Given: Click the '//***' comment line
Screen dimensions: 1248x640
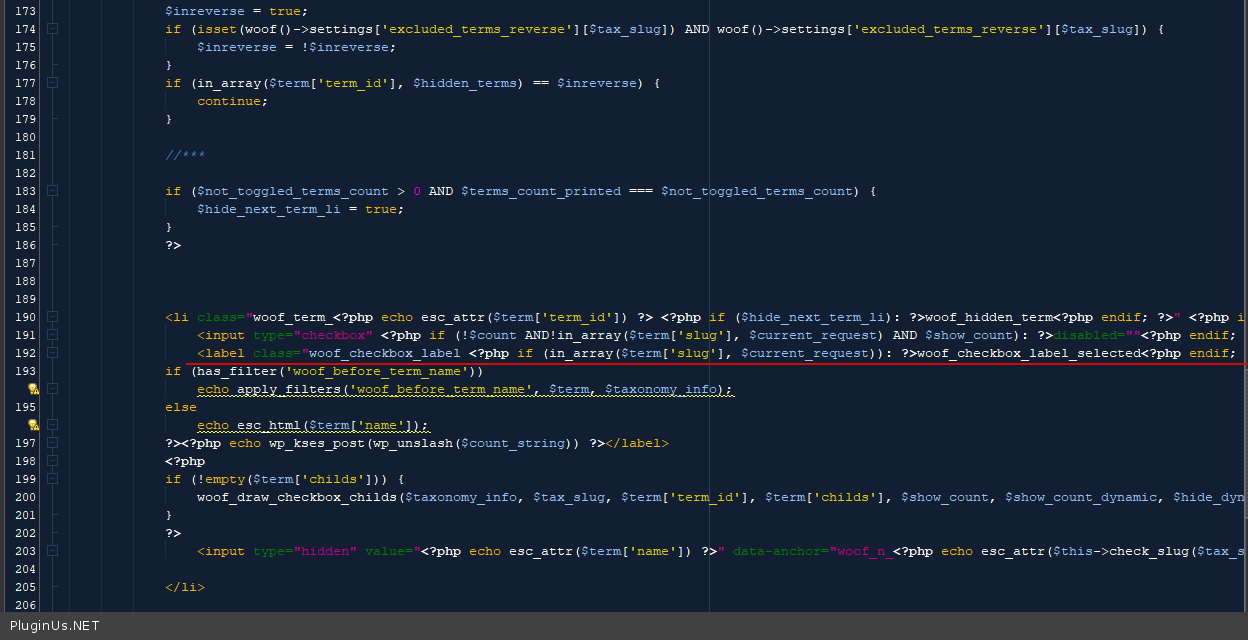Looking at the screenshot, I should [185, 155].
